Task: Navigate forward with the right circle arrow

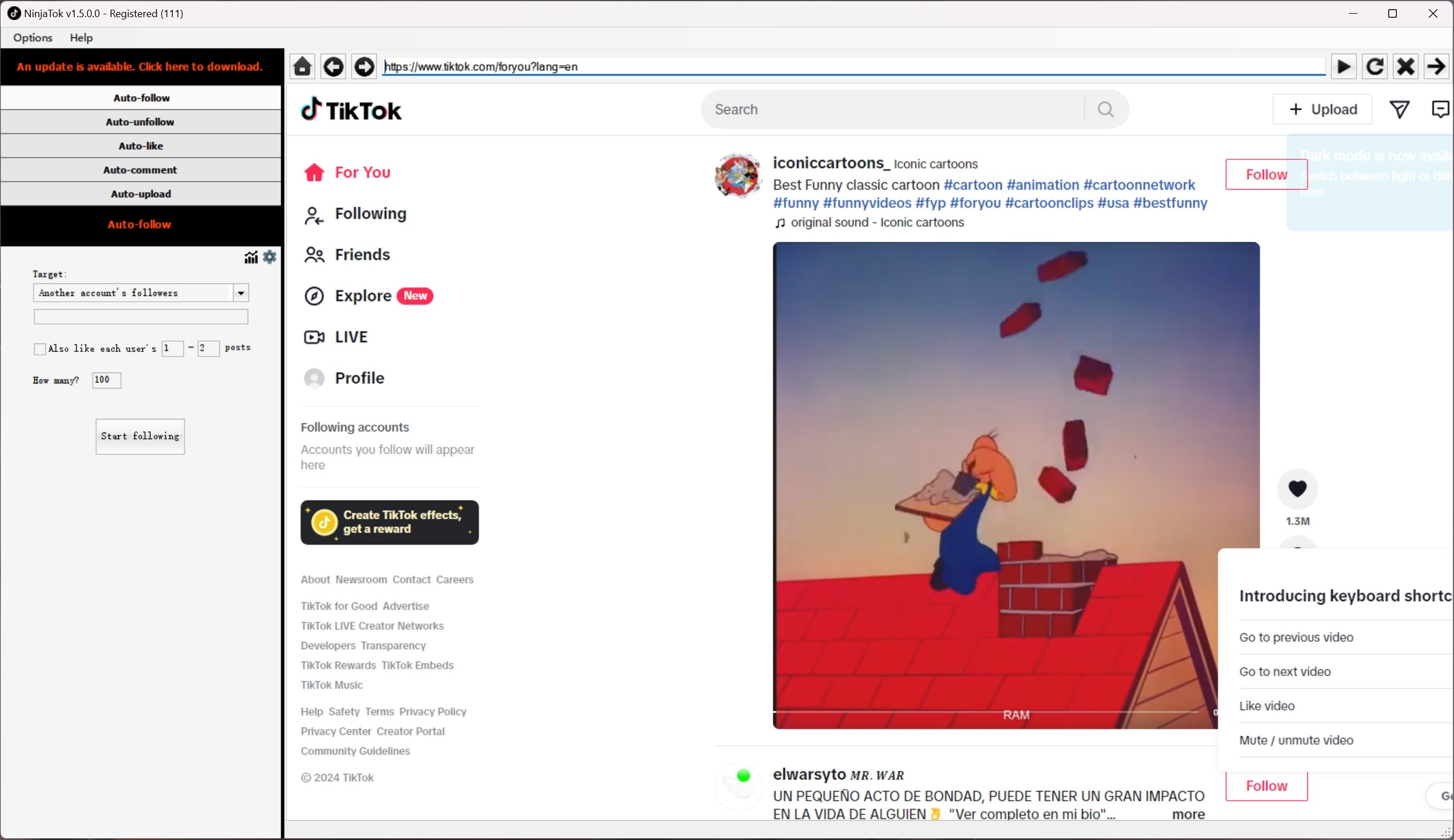Action: click(x=364, y=66)
